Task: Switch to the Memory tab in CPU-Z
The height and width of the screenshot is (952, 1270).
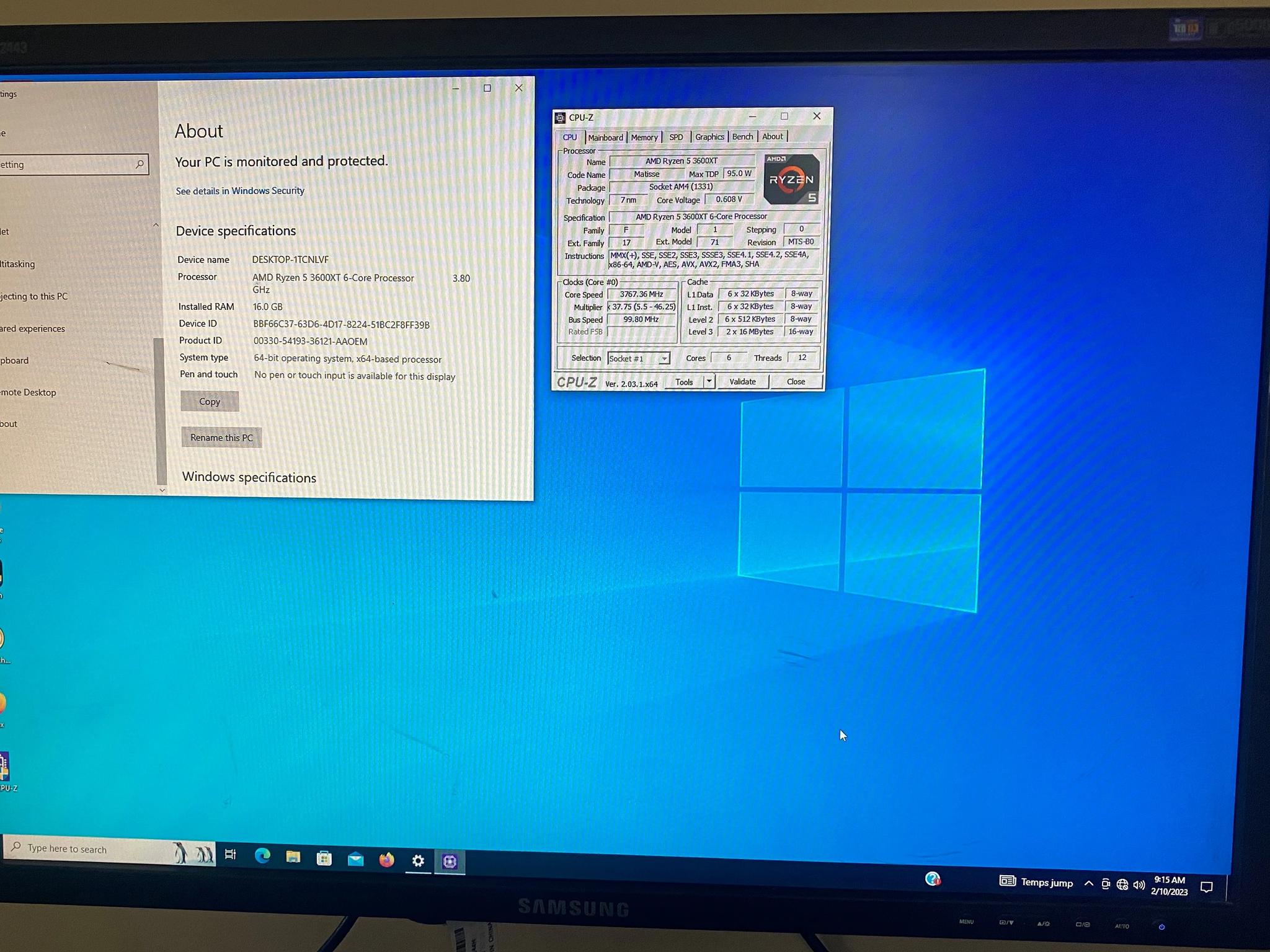Action: pyautogui.click(x=644, y=138)
